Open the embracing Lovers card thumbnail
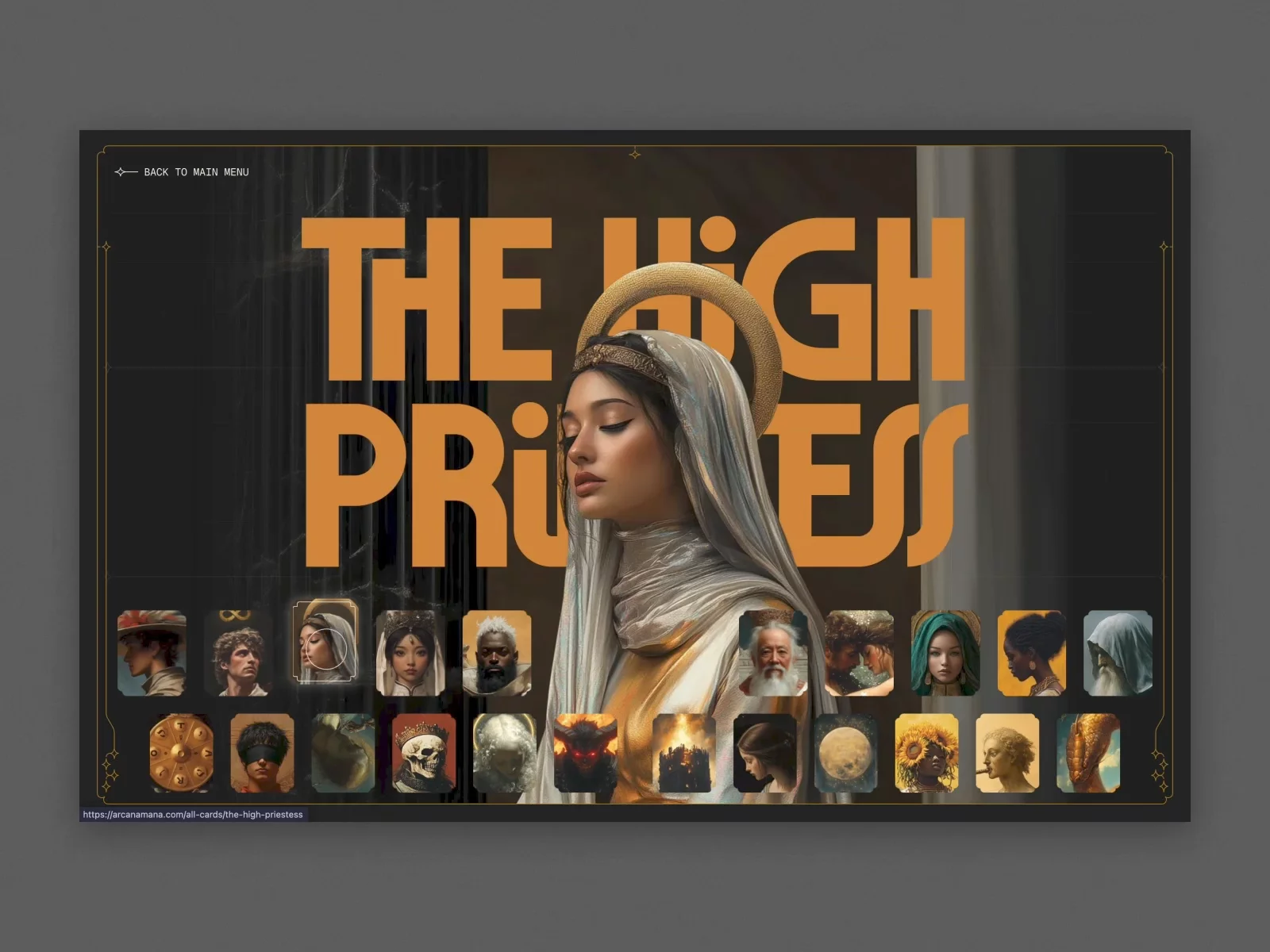Image resolution: width=1270 pixels, height=952 pixels. tap(860, 653)
